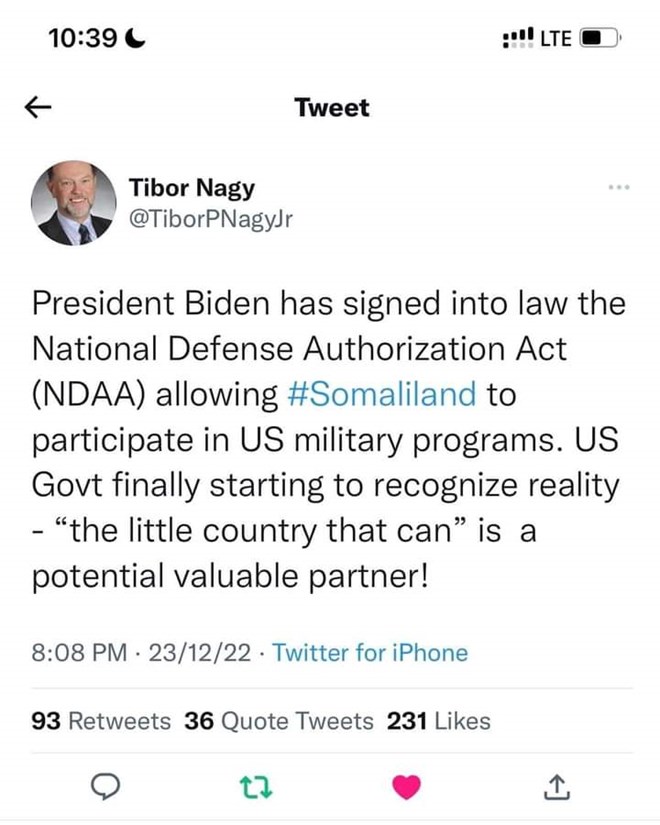The image size is (660, 825).
Task: Click the Twitter for iPhone source link
Action: tap(369, 653)
